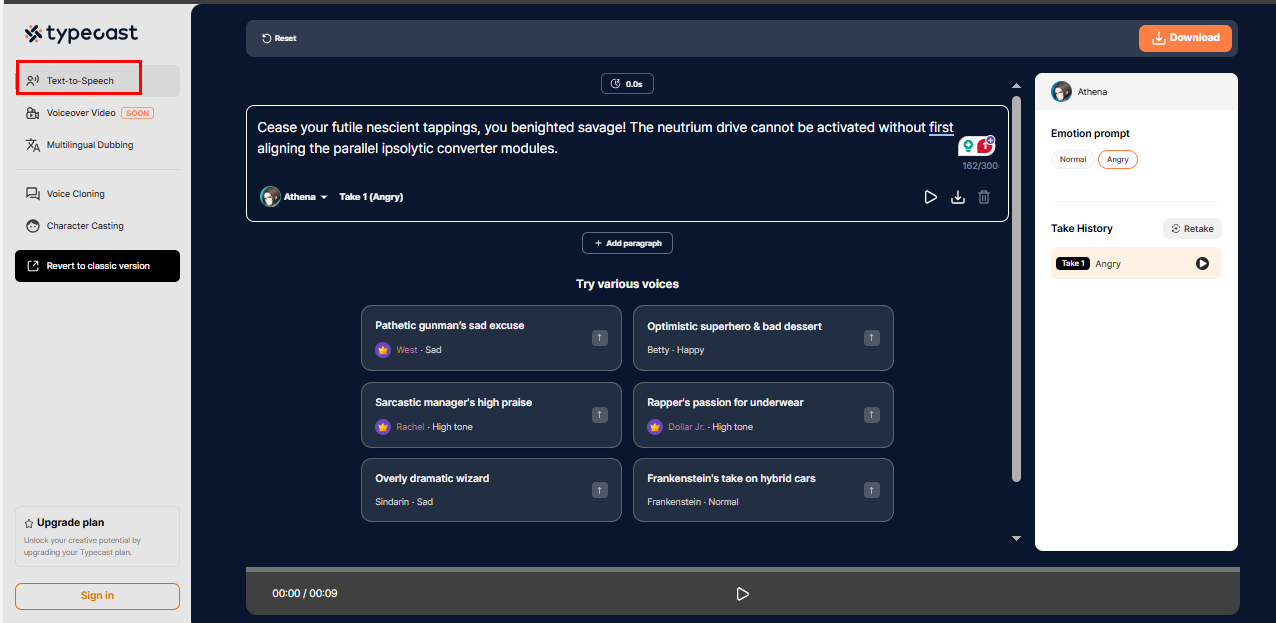1276x623 pixels.
Task: Apply arrow icon on Overly dramatic wizard card
Action: pos(600,490)
